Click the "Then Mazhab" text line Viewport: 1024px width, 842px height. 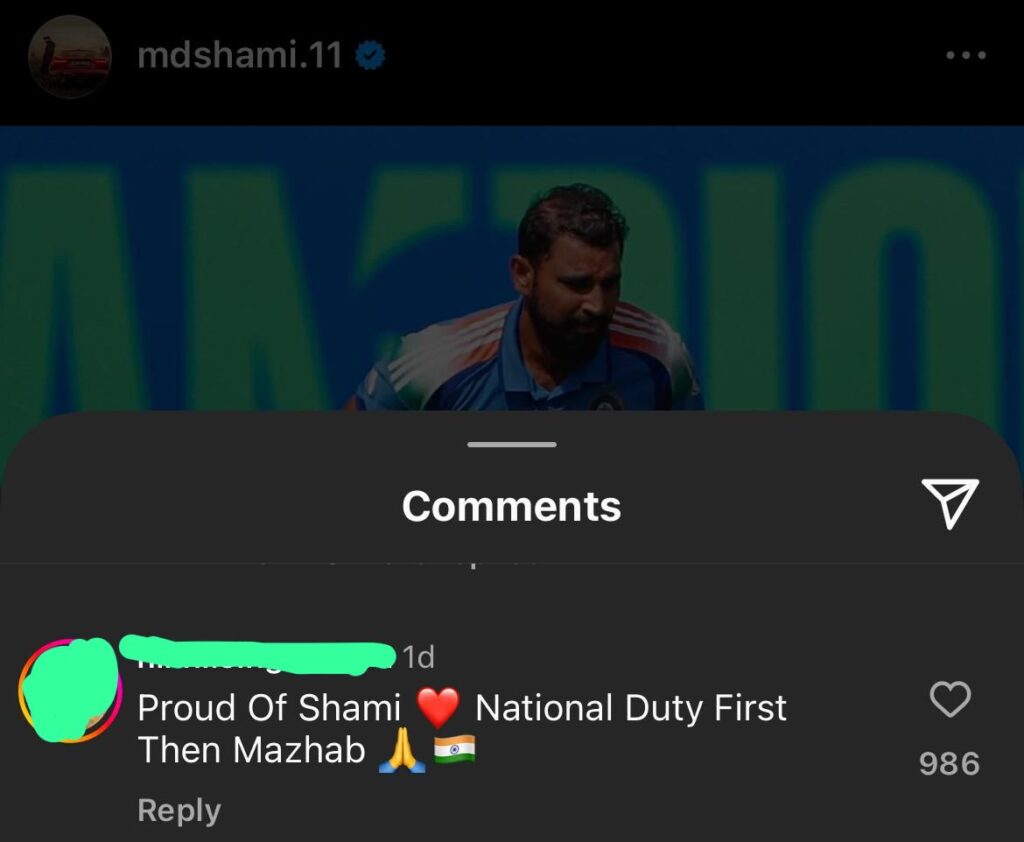pyautogui.click(x=251, y=750)
